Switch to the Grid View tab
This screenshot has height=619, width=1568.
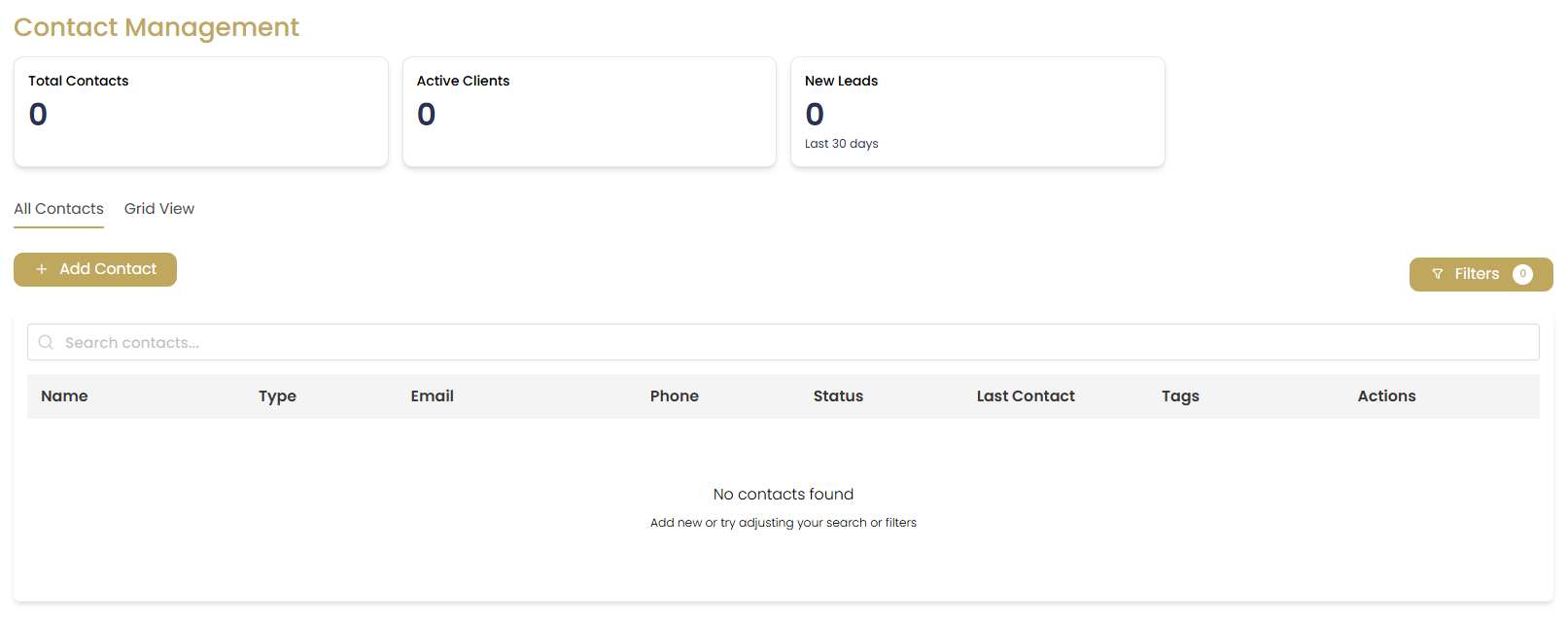coord(158,208)
